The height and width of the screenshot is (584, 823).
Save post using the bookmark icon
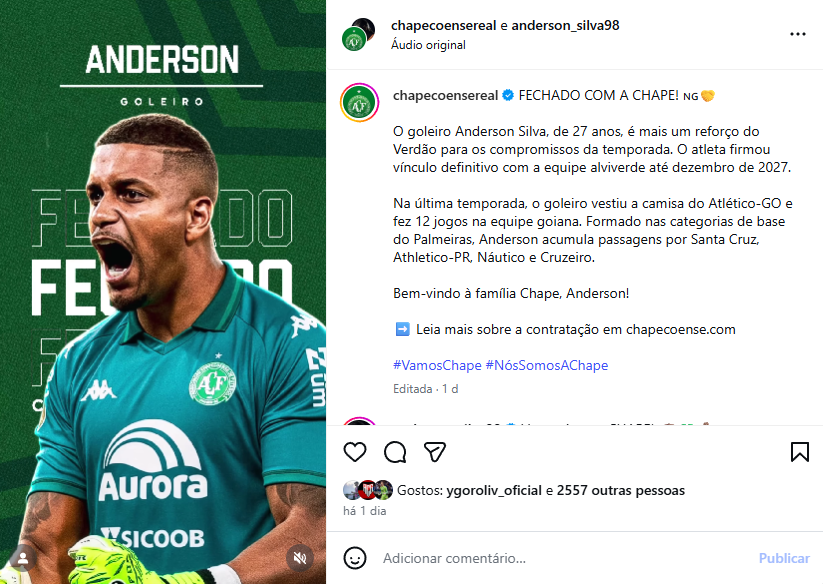tap(799, 452)
